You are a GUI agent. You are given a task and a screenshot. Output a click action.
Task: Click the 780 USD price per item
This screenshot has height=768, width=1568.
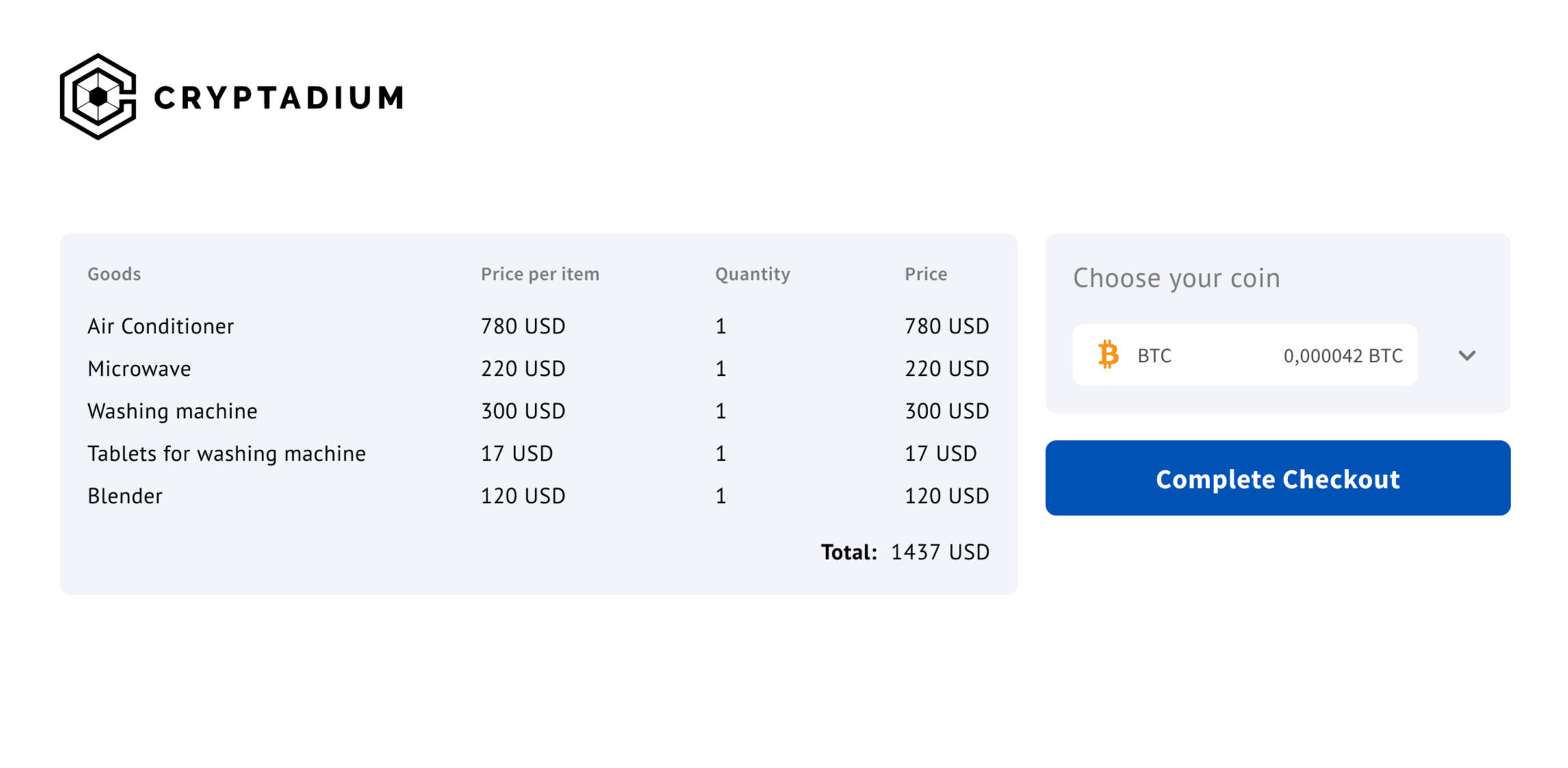pyautogui.click(x=522, y=327)
